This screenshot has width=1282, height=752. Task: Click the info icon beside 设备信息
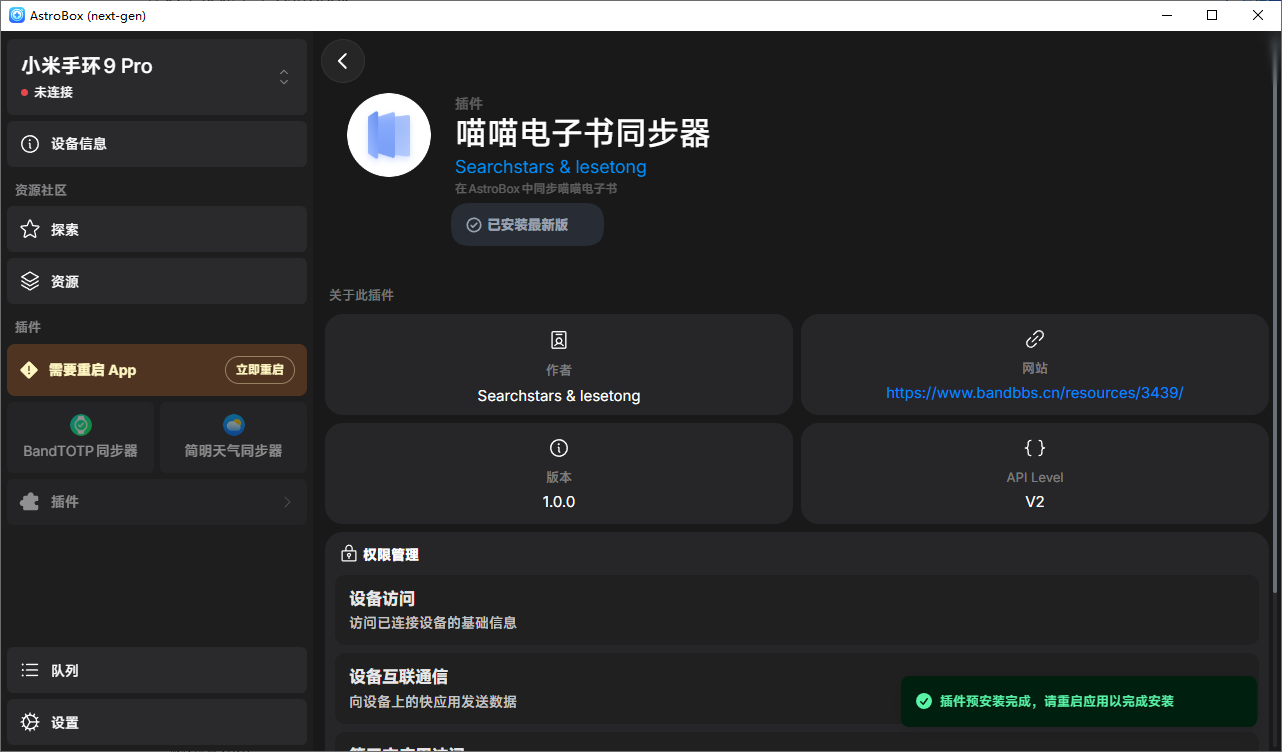tap(30, 144)
